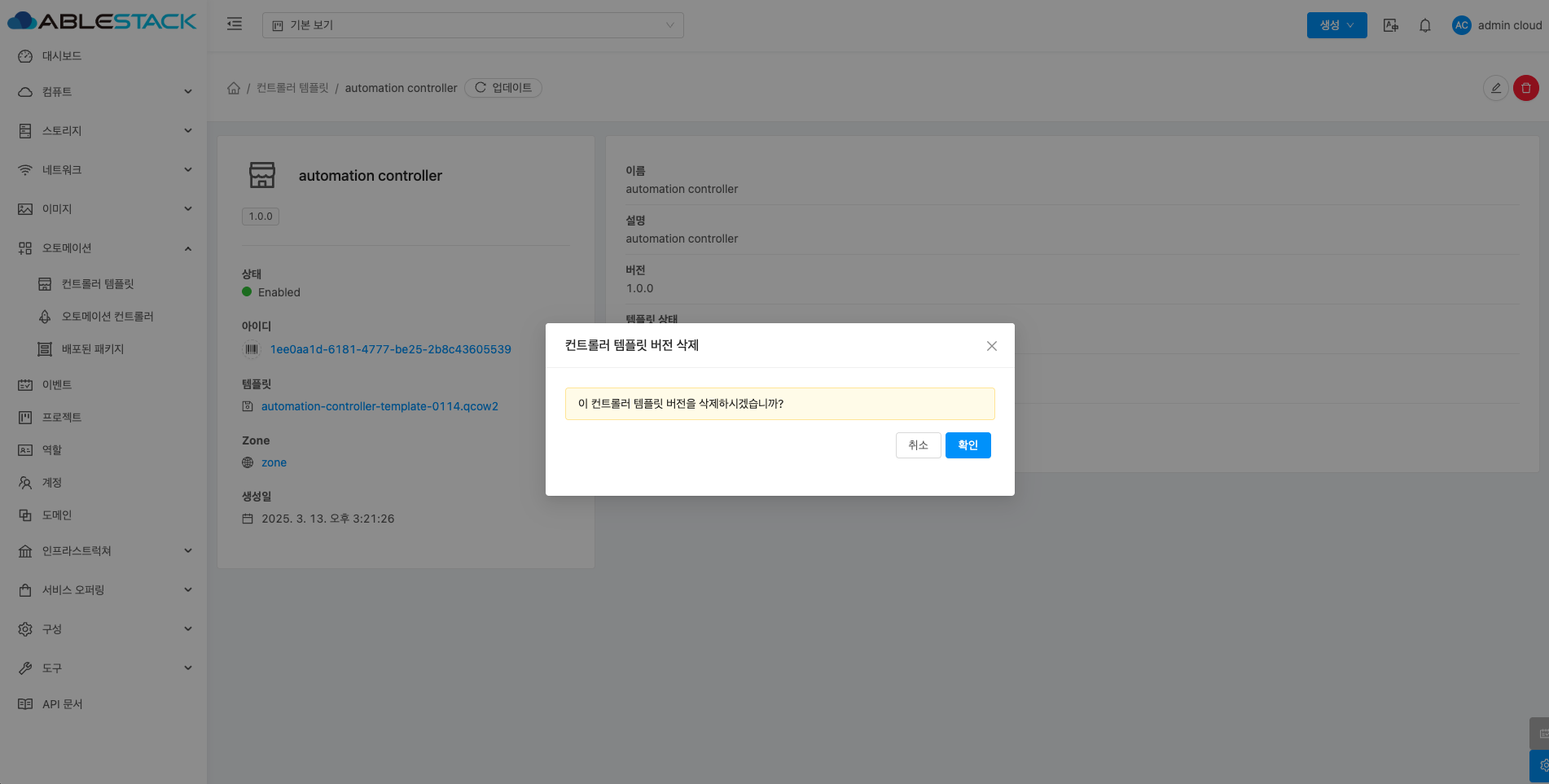Click the automation controller breadcrumb text
The image size is (1549, 784).
point(401,88)
